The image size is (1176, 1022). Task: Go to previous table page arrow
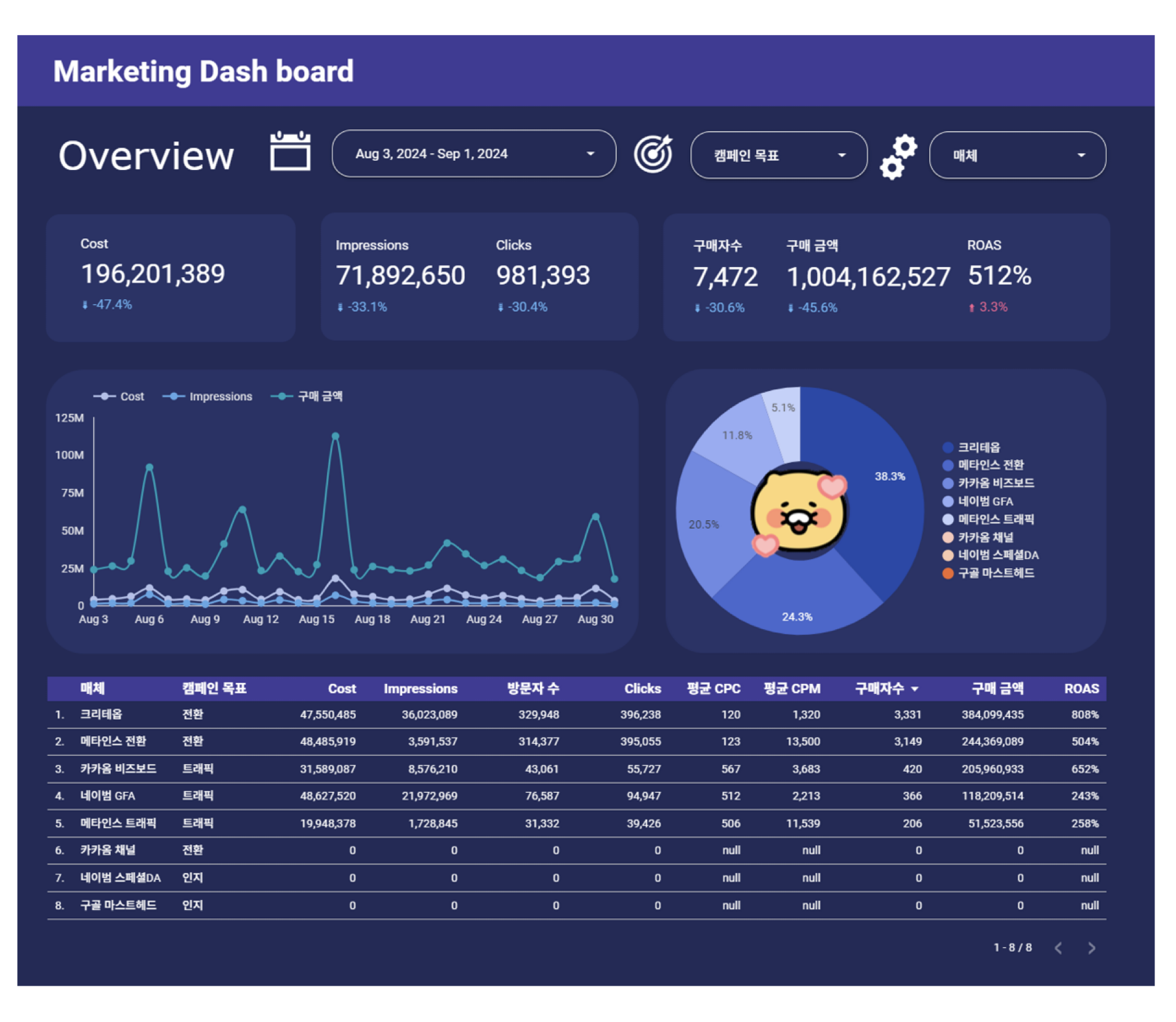pyautogui.click(x=1058, y=948)
